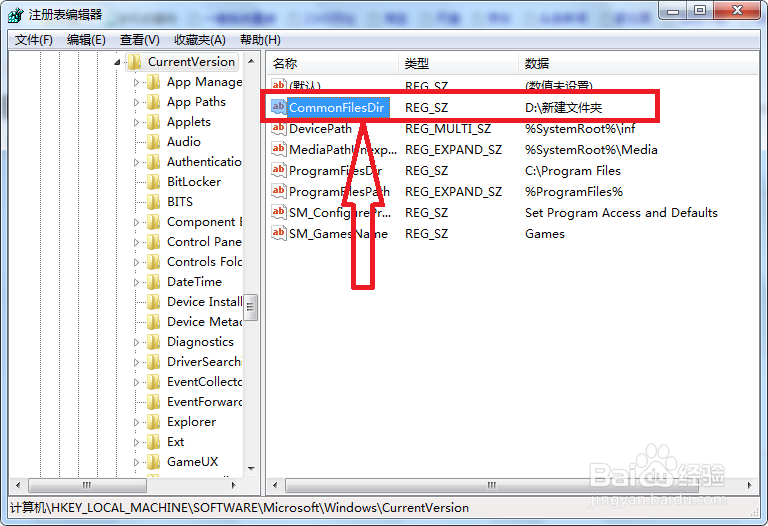768x526 pixels.
Task: Select the Control Panel tree item
Action: coord(204,242)
